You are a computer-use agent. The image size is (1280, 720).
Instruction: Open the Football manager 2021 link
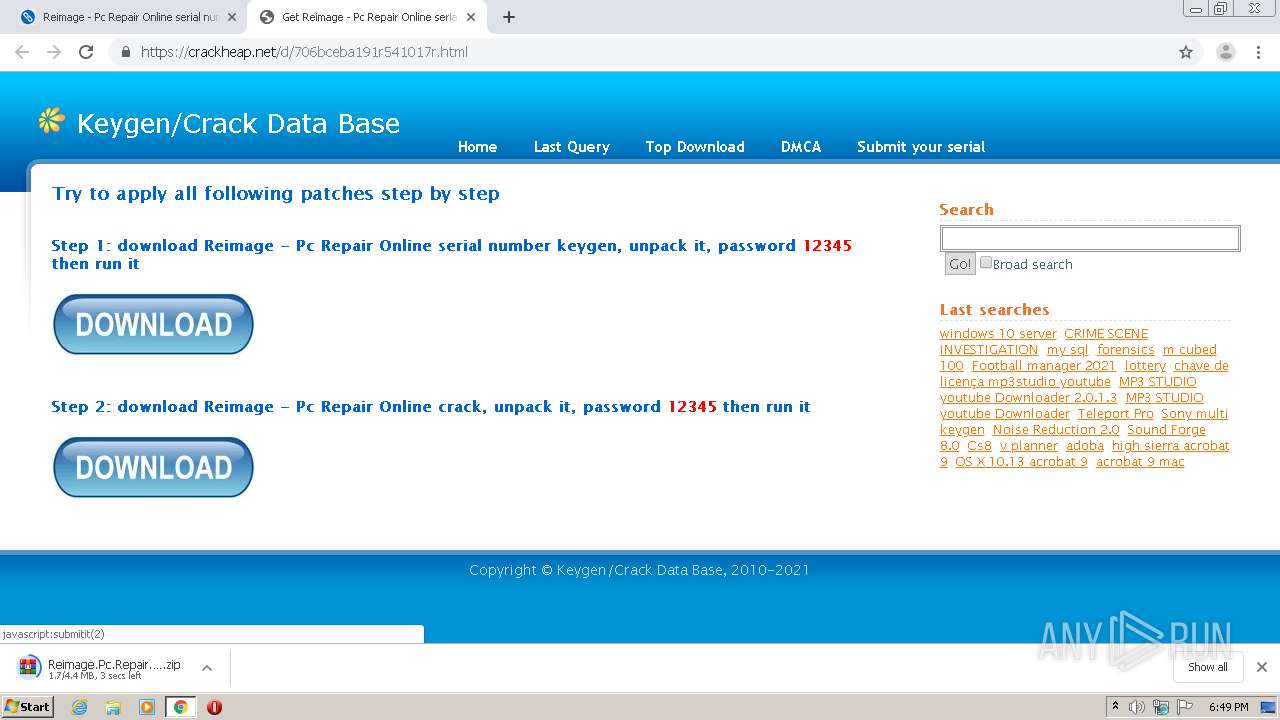coord(1043,365)
